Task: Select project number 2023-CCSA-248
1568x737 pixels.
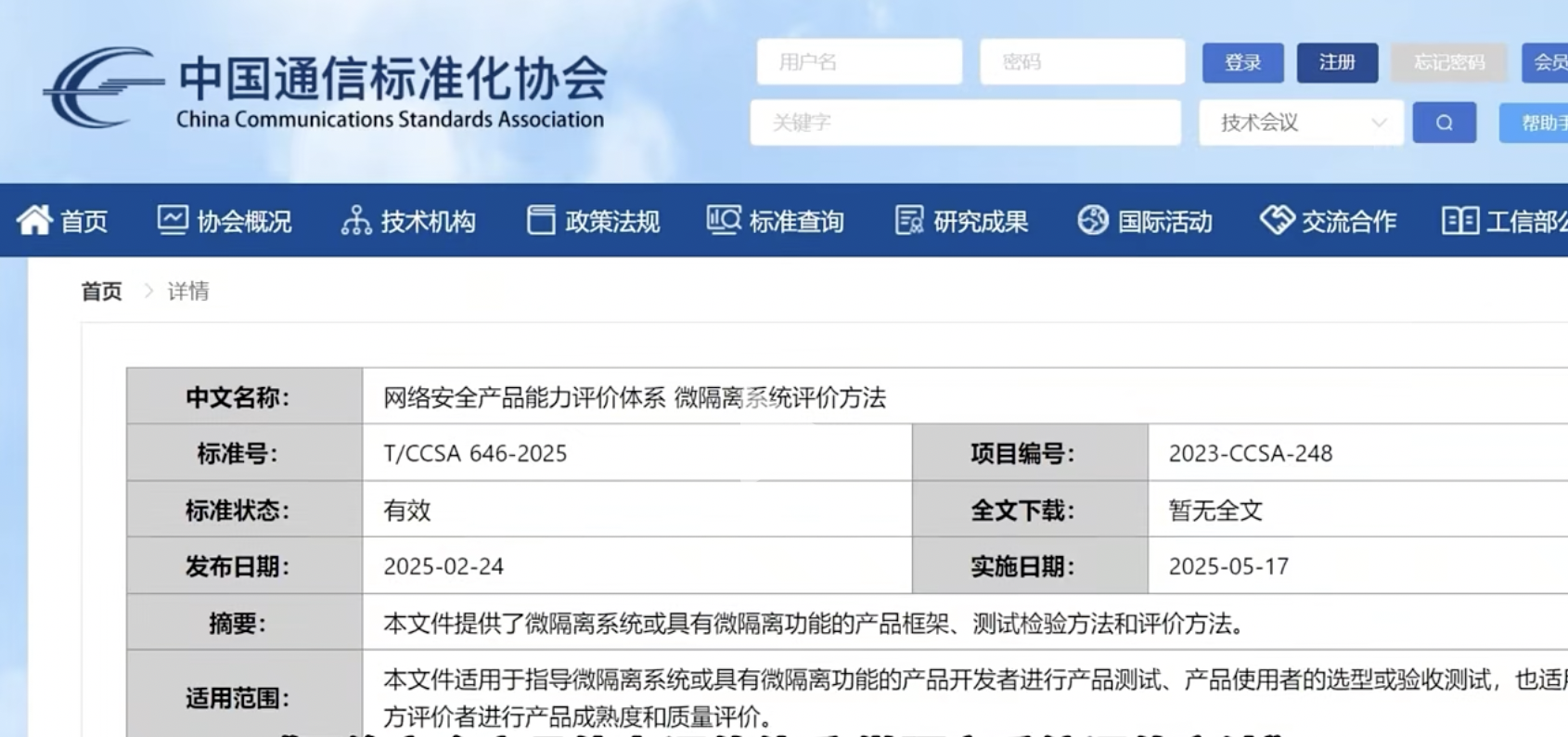Action: (x=1250, y=453)
